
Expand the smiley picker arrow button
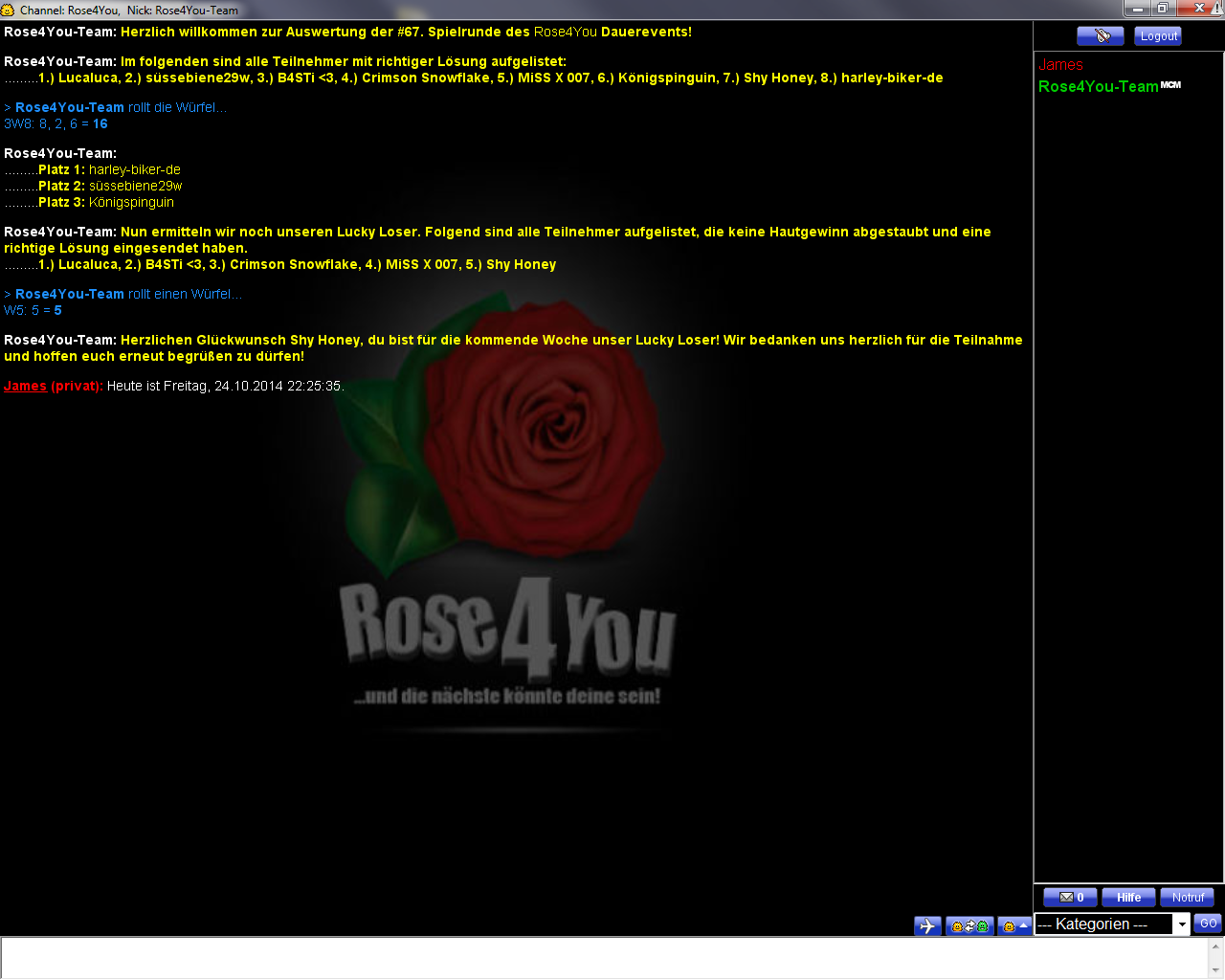(1014, 925)
